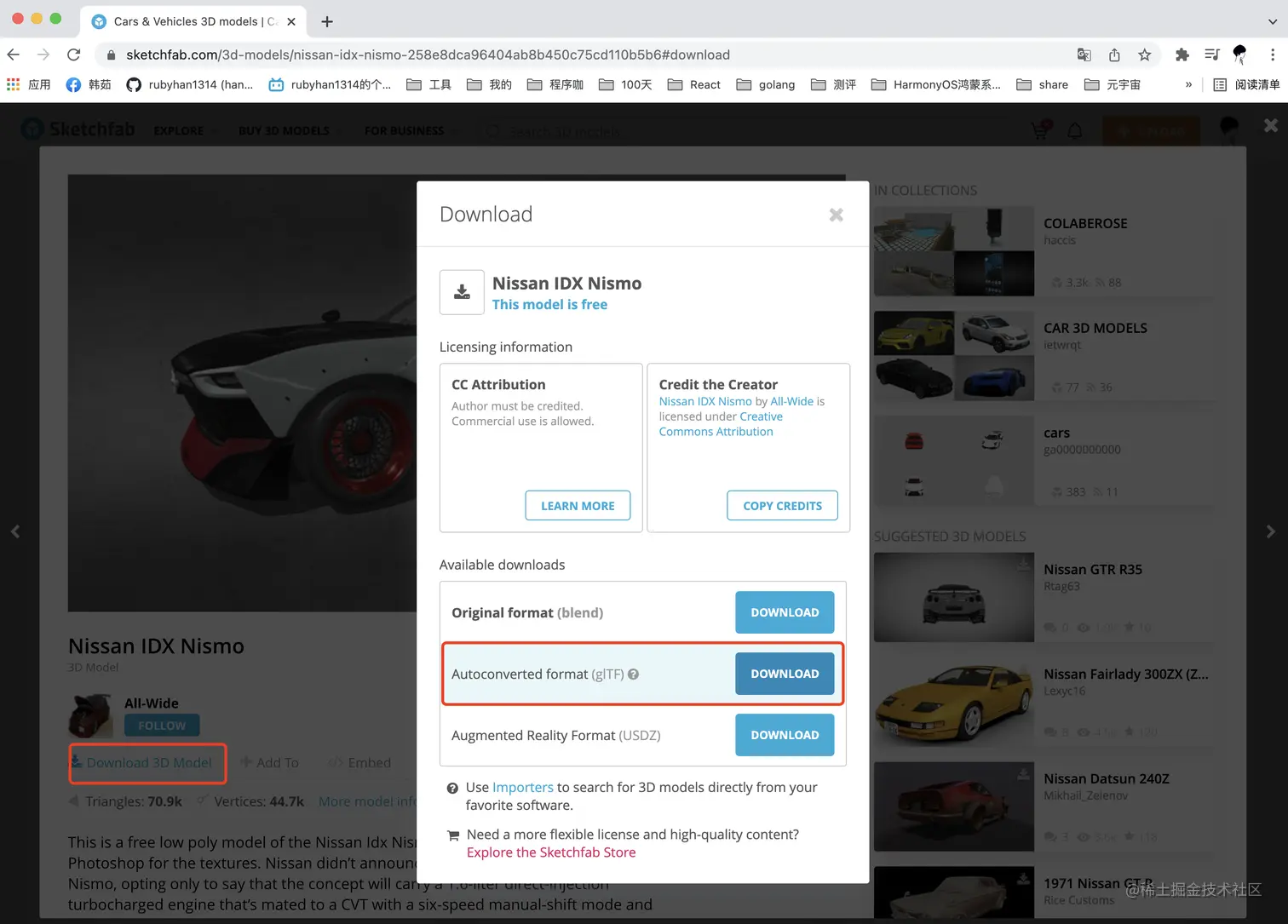Viewport: 1288px width, 924px height.
Task: Open the Chrome extensions puzzle icon
Action: tap(1182, 55)
